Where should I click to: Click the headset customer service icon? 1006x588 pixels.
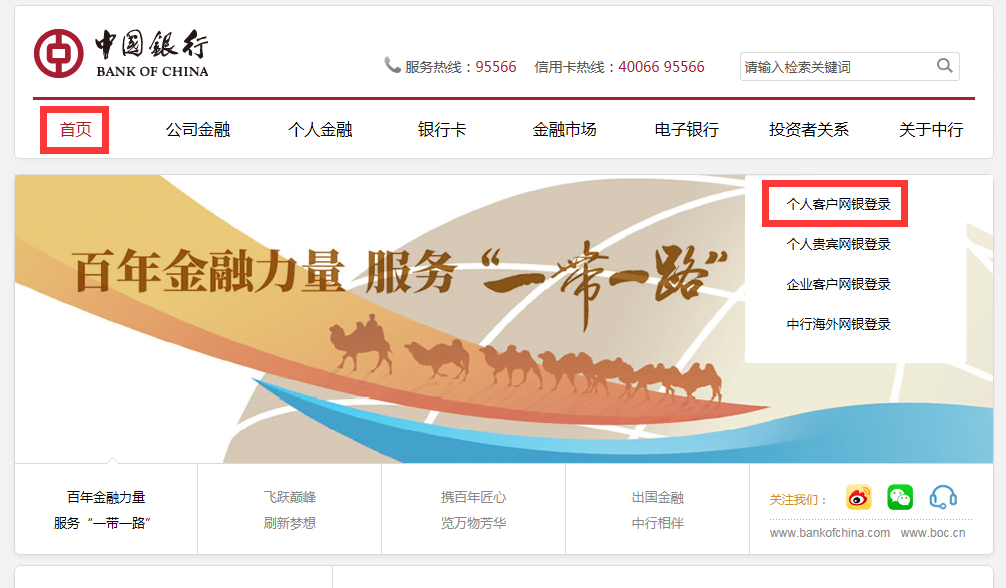point(943,497)
